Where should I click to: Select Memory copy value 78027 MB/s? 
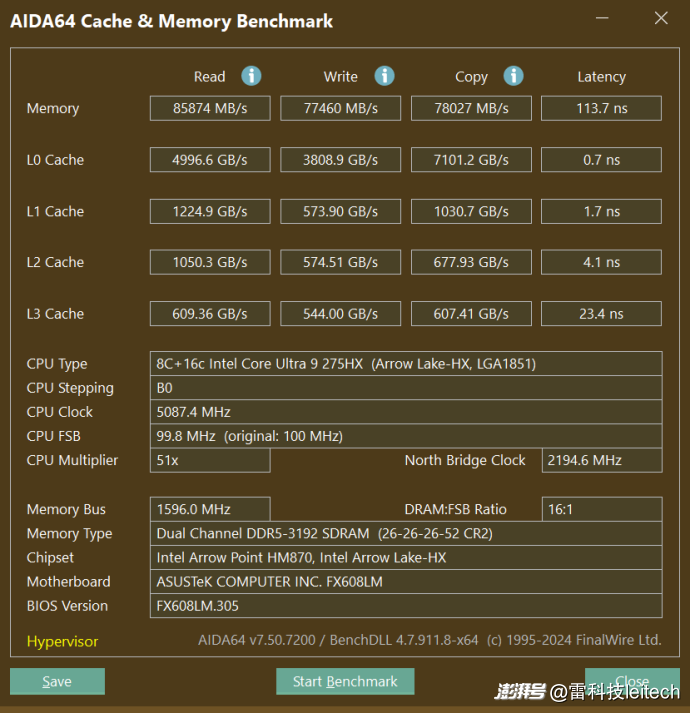[x=471, y=108]
